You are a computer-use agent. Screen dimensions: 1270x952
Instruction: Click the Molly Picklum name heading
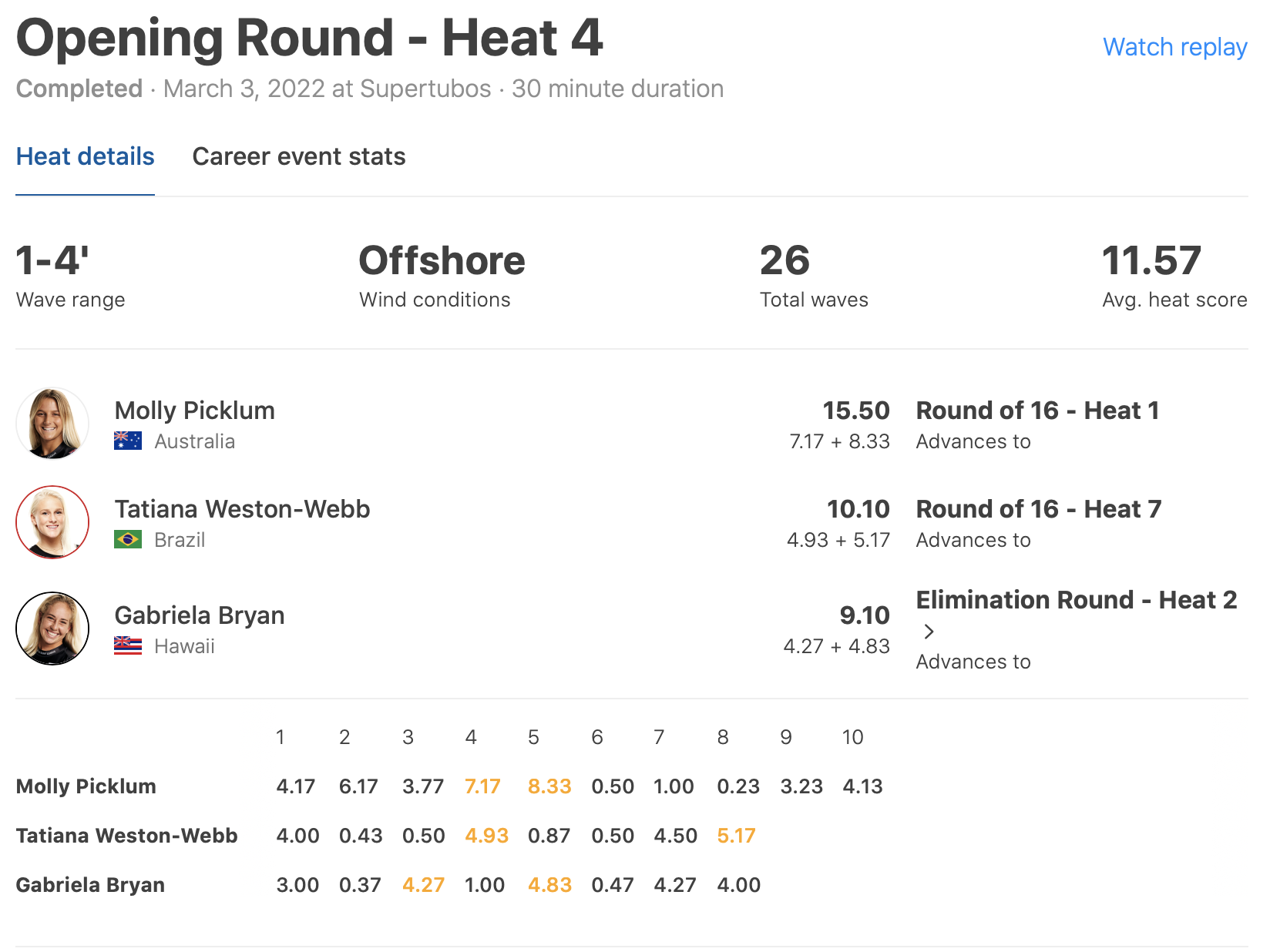pyautogui.click(x=194, y=411)
